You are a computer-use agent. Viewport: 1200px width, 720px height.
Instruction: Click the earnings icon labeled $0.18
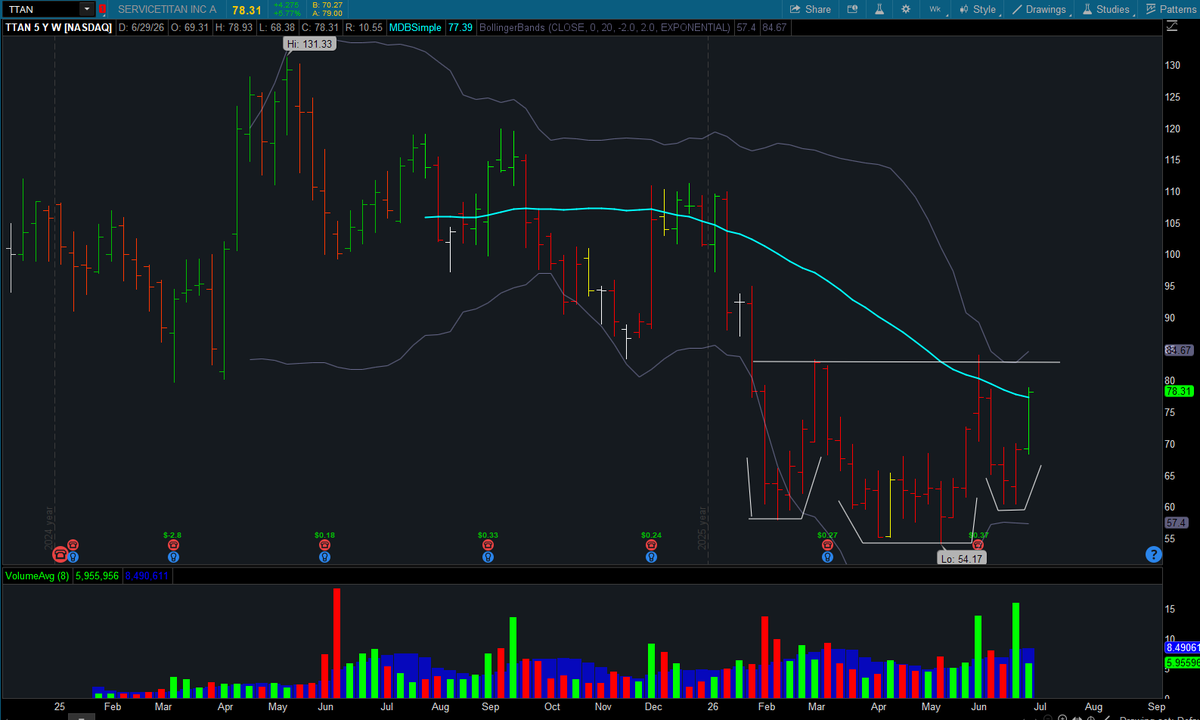tap(324, 545)
